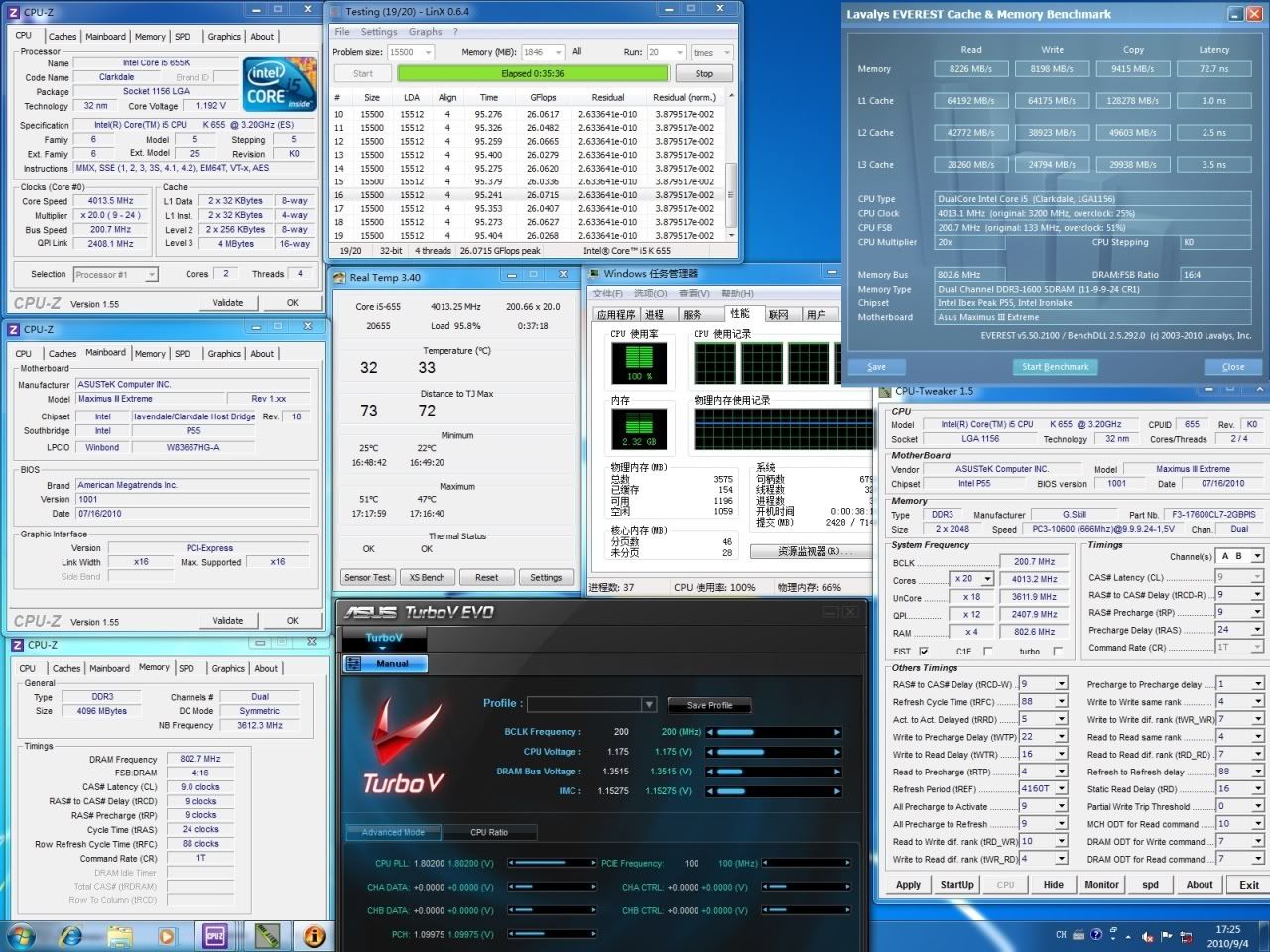Click the Channel(s) A B selector box
The width and height of the screenshot is (1270, 952).
[1239, 557]
